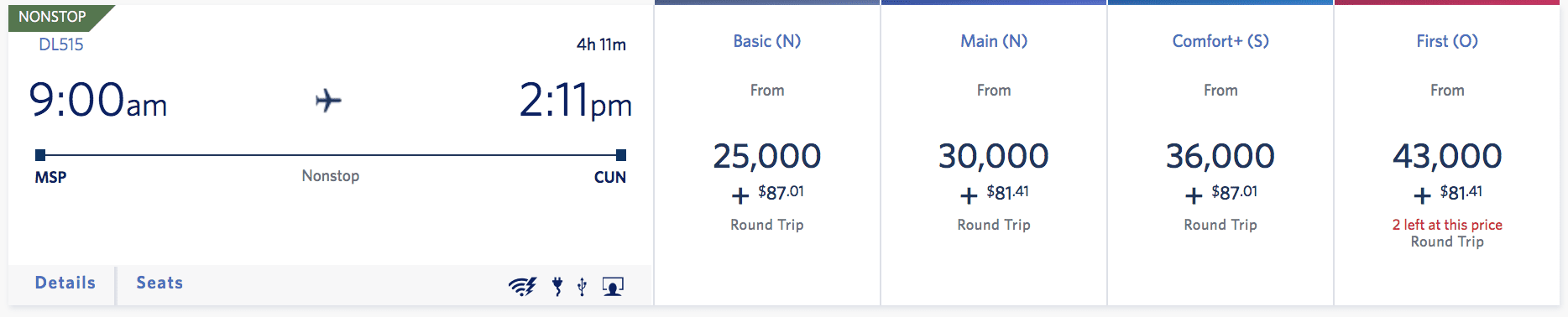Click the Basic (N) fare heading
The width and height of the screenshot is (1568, 317).
[767, 41]
